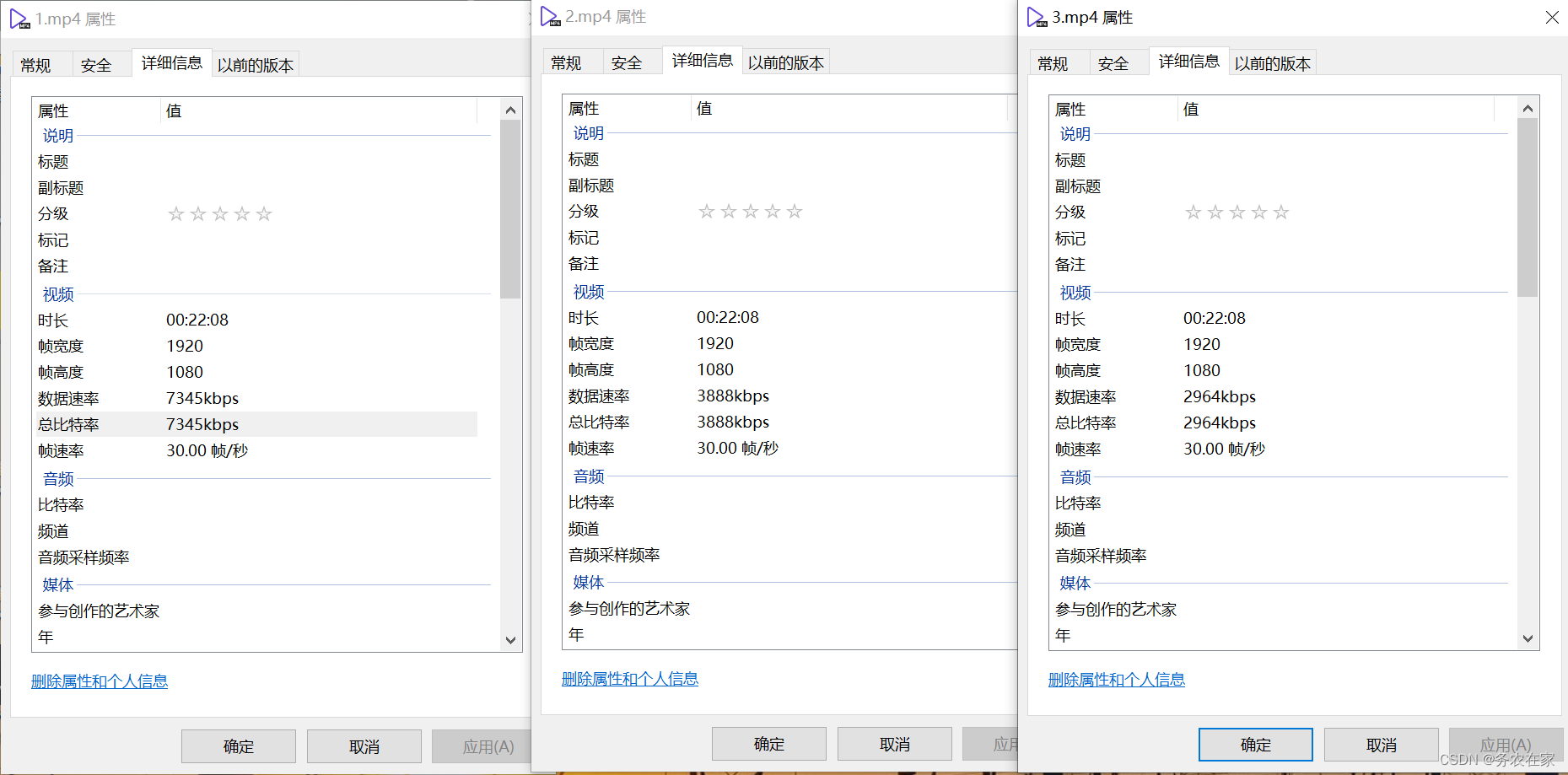Set first rating star in 3.mp4 分级 row

pyautogui.click(x=1194, y=213)
